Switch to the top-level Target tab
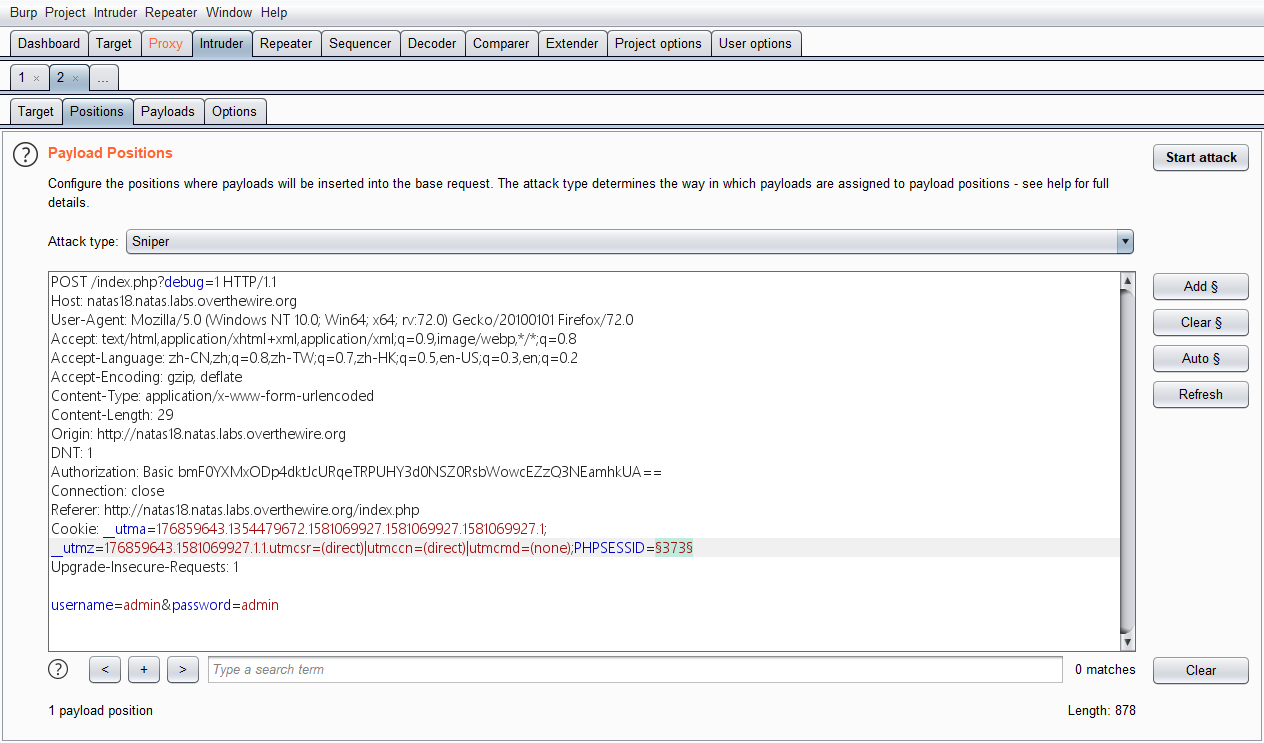The image size is (1264, 743). [114, 44]
